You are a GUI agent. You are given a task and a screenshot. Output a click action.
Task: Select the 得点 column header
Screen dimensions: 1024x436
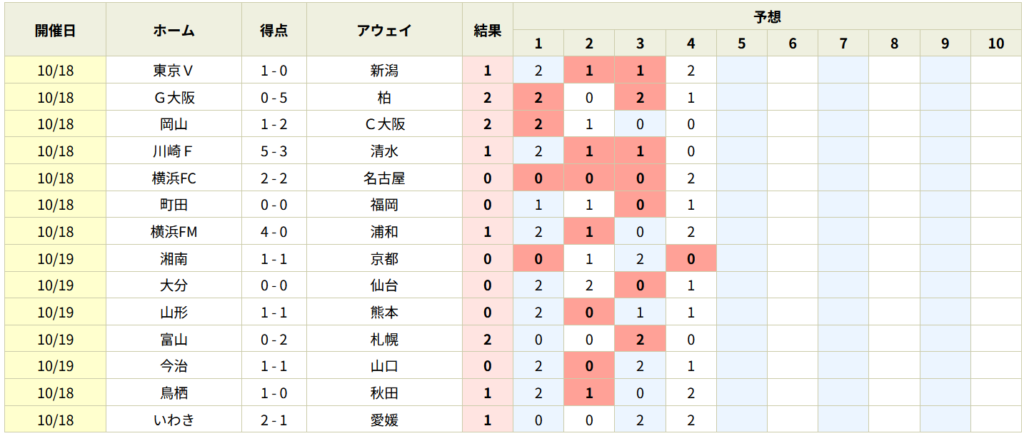[274, 30]
